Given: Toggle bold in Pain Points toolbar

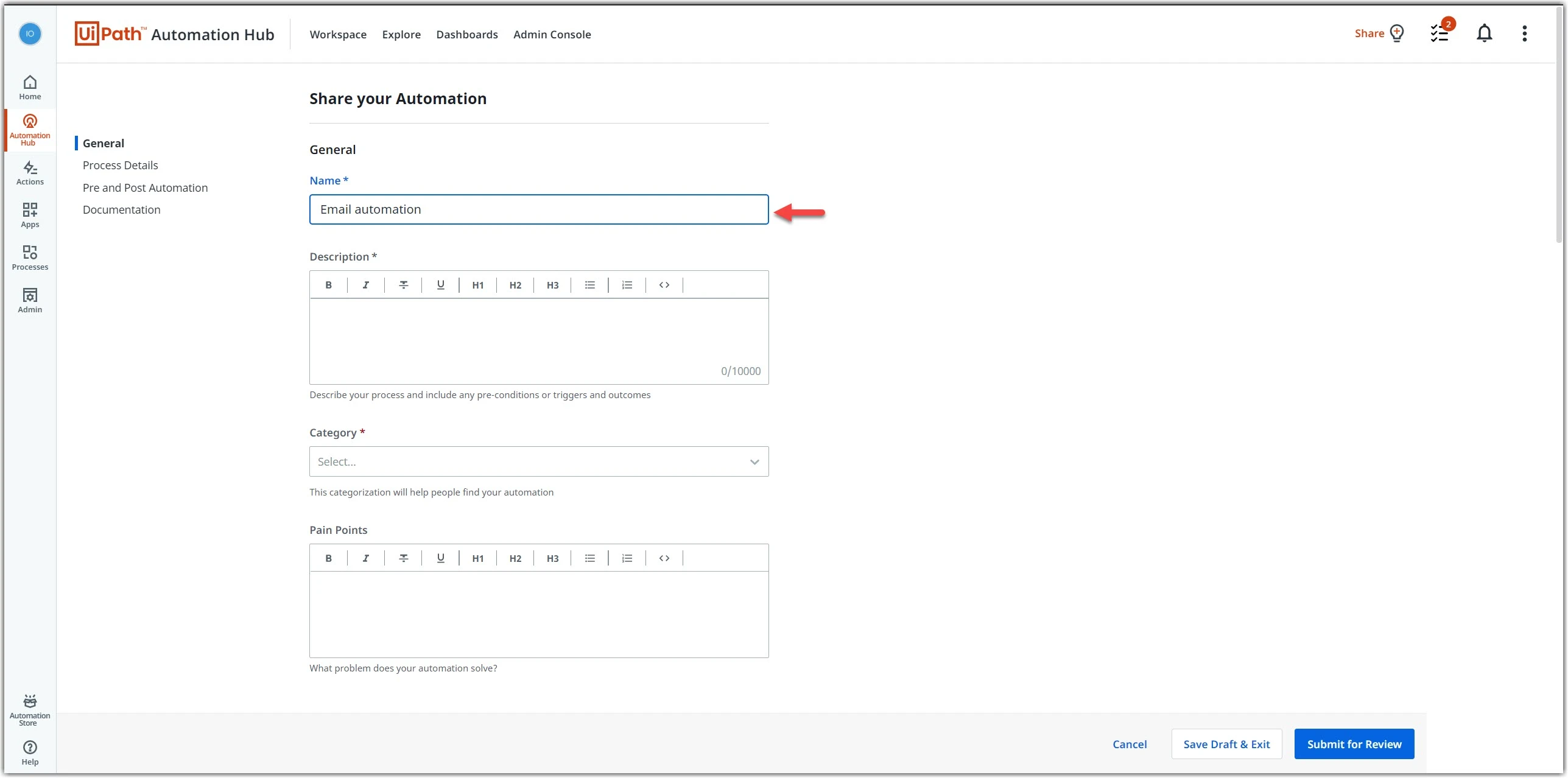Looking at the screenshot, I should click(328, 558).
